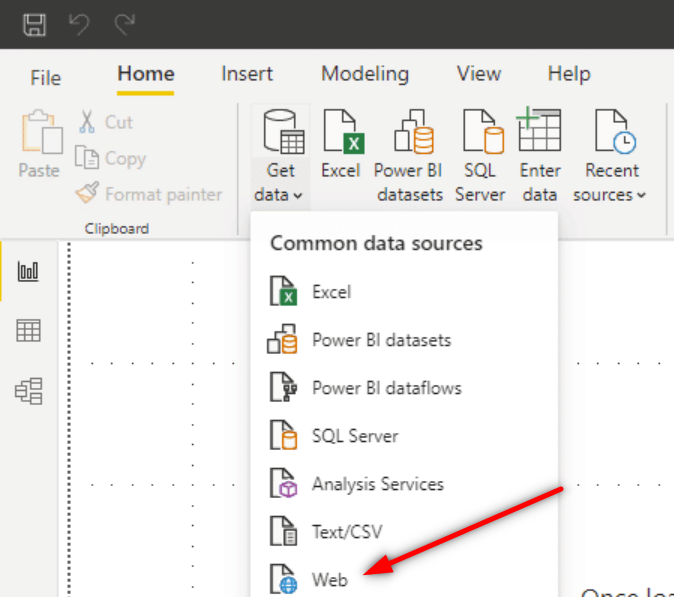Choose Power BI dataflows menu entry

[404, 388]
